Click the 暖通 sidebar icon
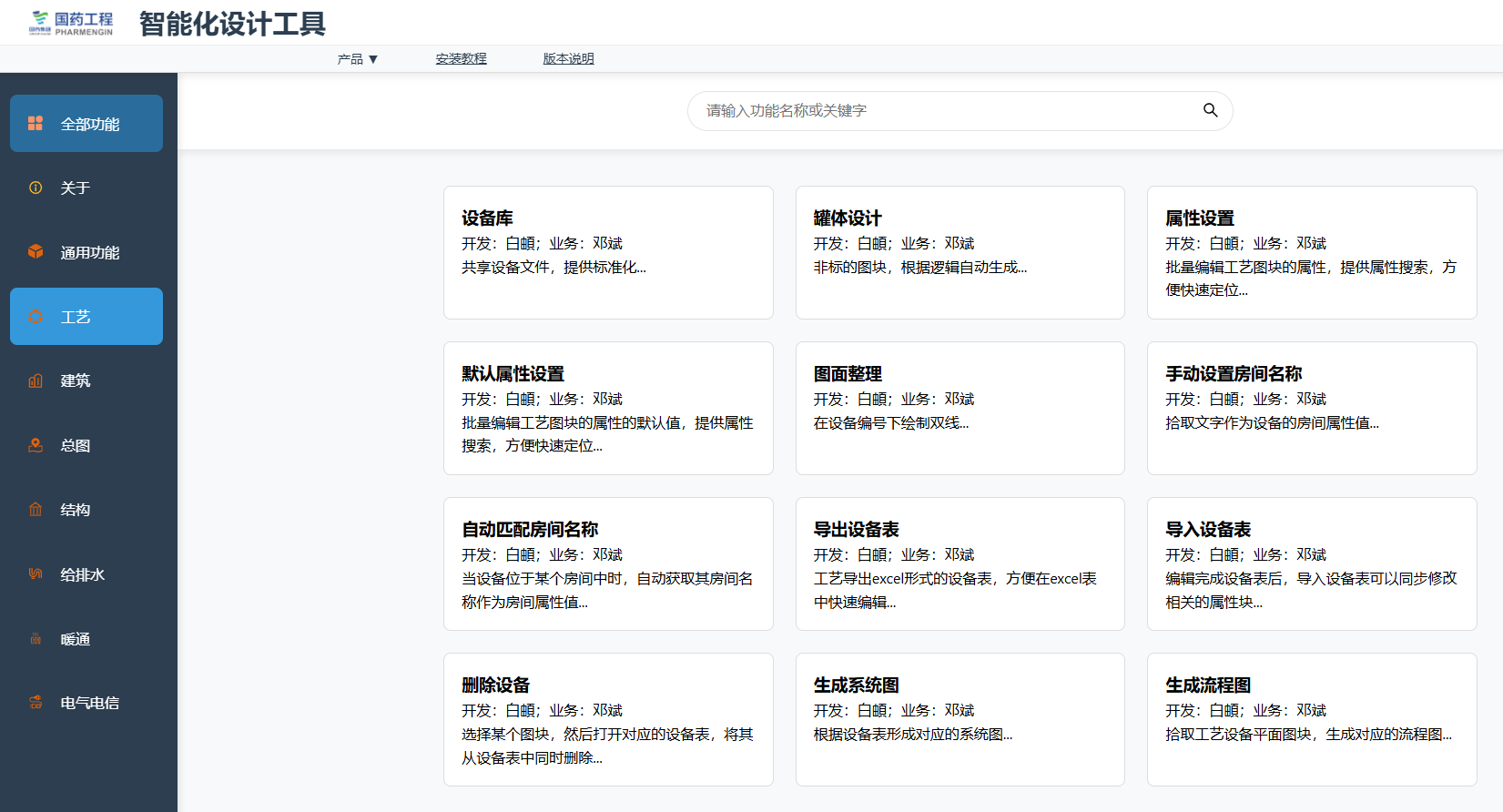 [36, 639]
